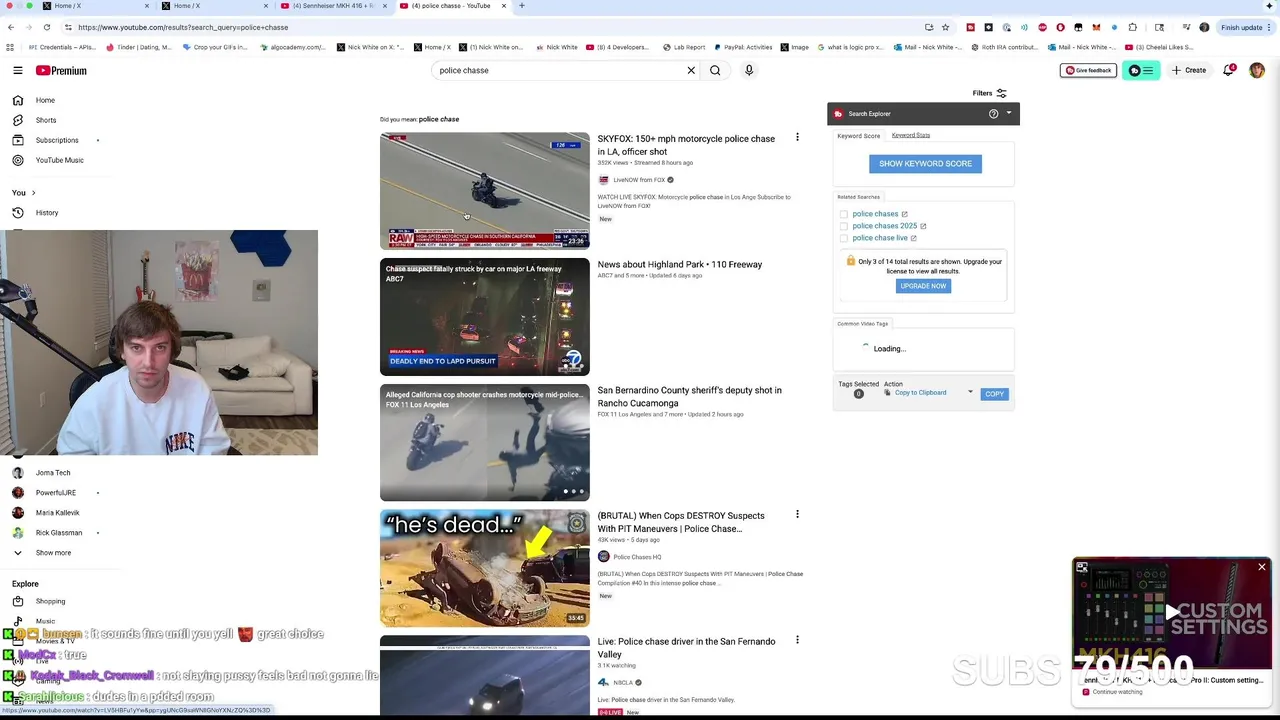
Task: Click the Give feedback button
Action: click(1088, 70)
